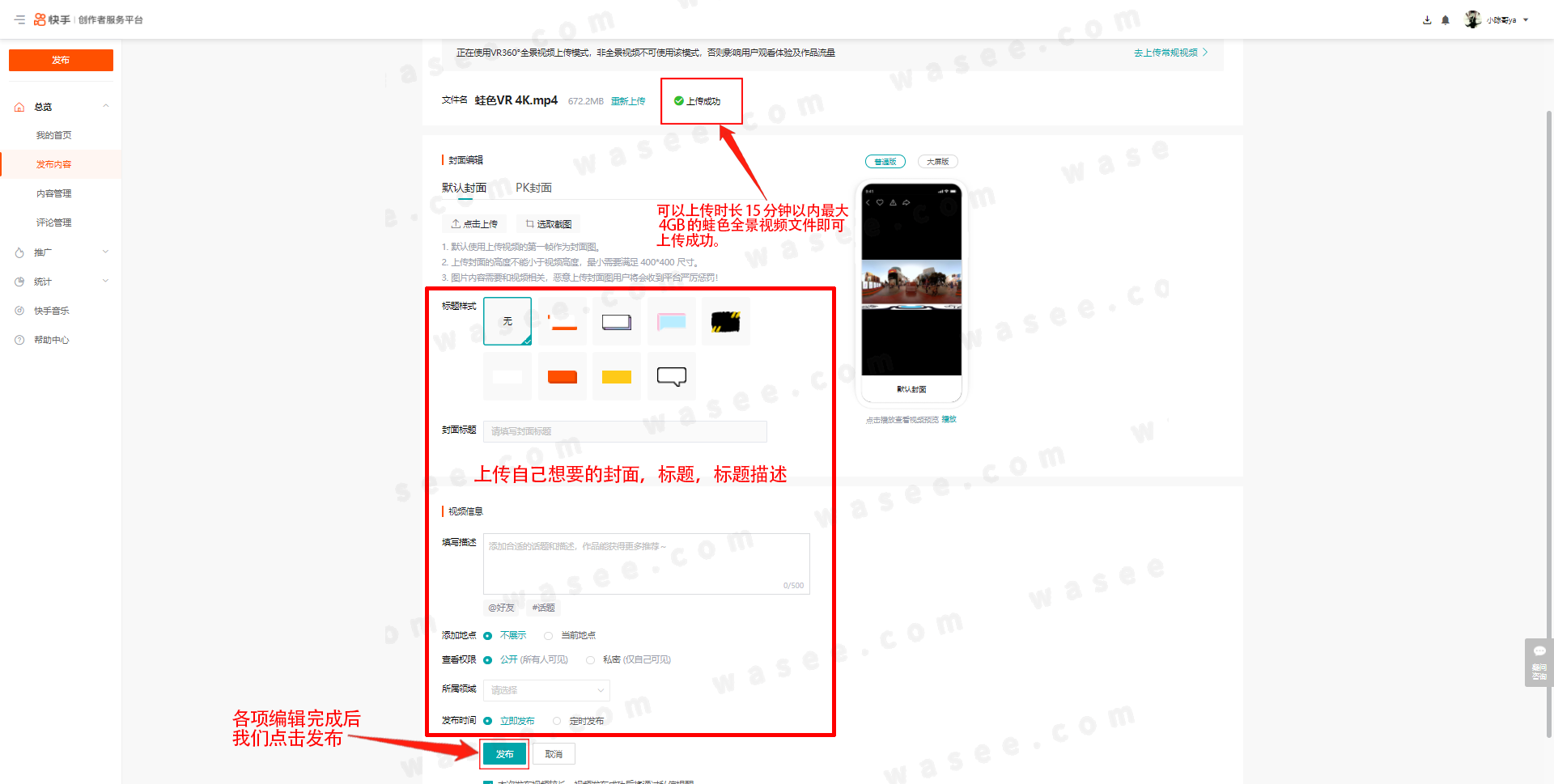Open 评论管理 in the sidebar
The image size is (1554, 784).
[x=53, y=222]
